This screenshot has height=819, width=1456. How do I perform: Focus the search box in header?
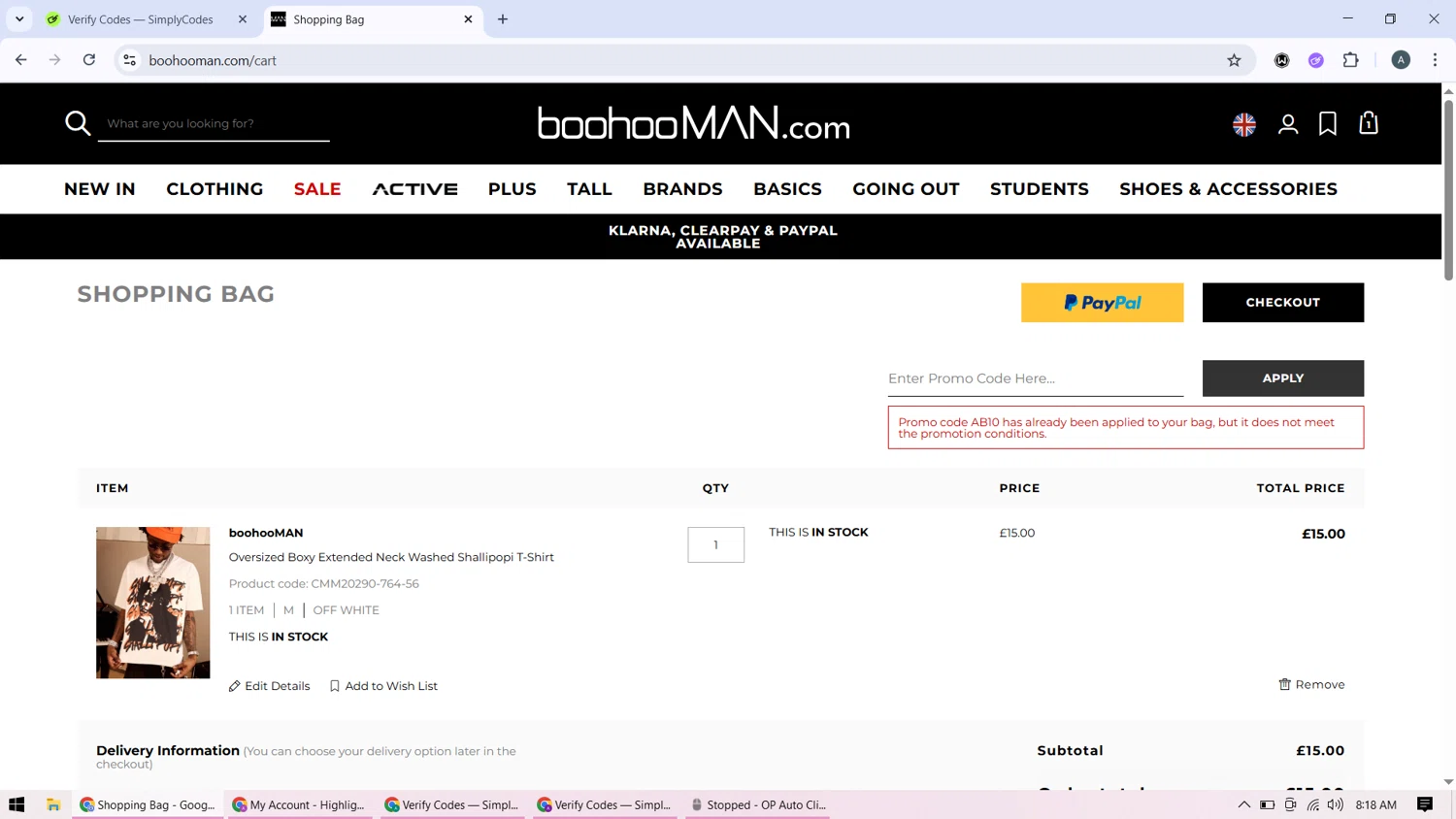(x=214, y=123)
